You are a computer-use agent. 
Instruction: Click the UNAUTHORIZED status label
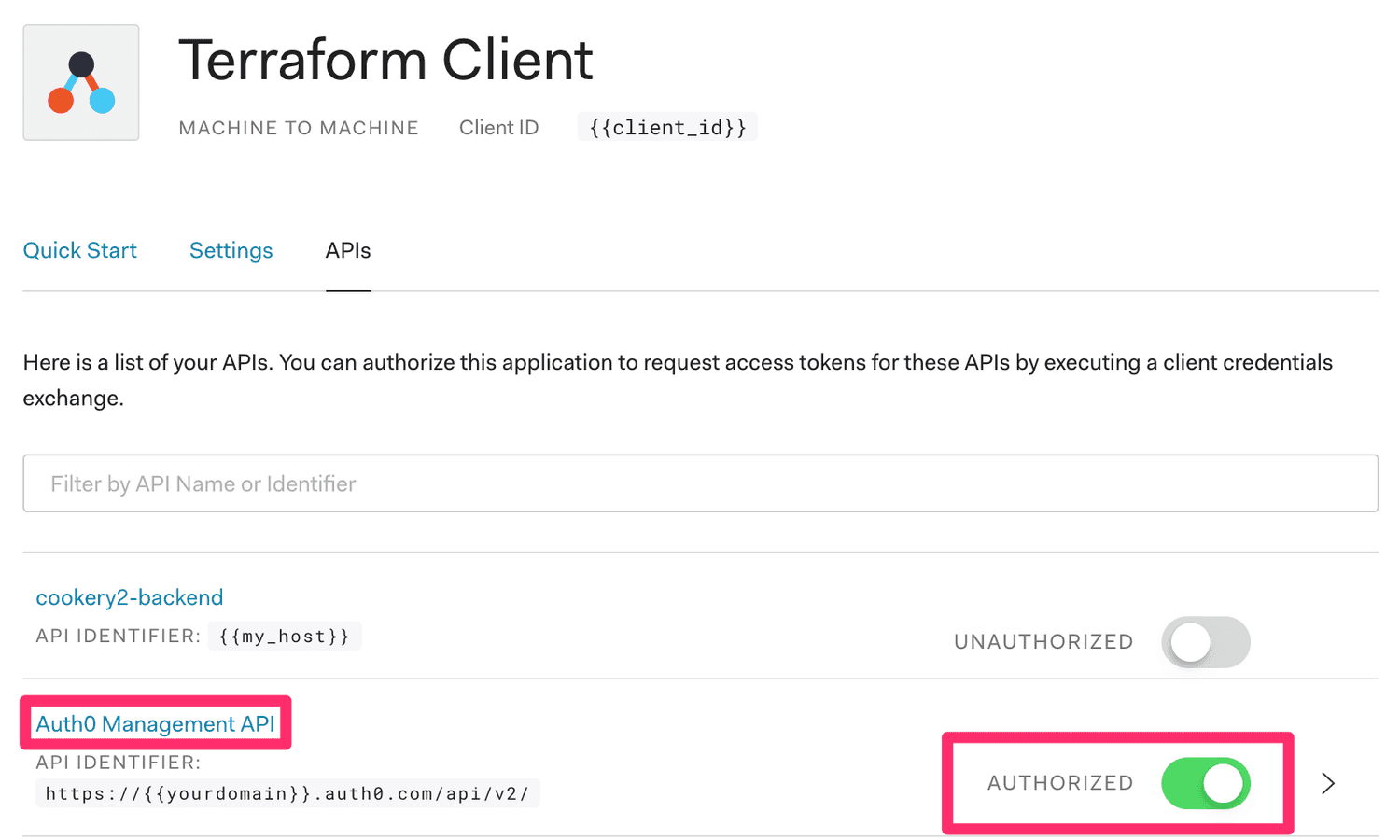click(1043, 642)
